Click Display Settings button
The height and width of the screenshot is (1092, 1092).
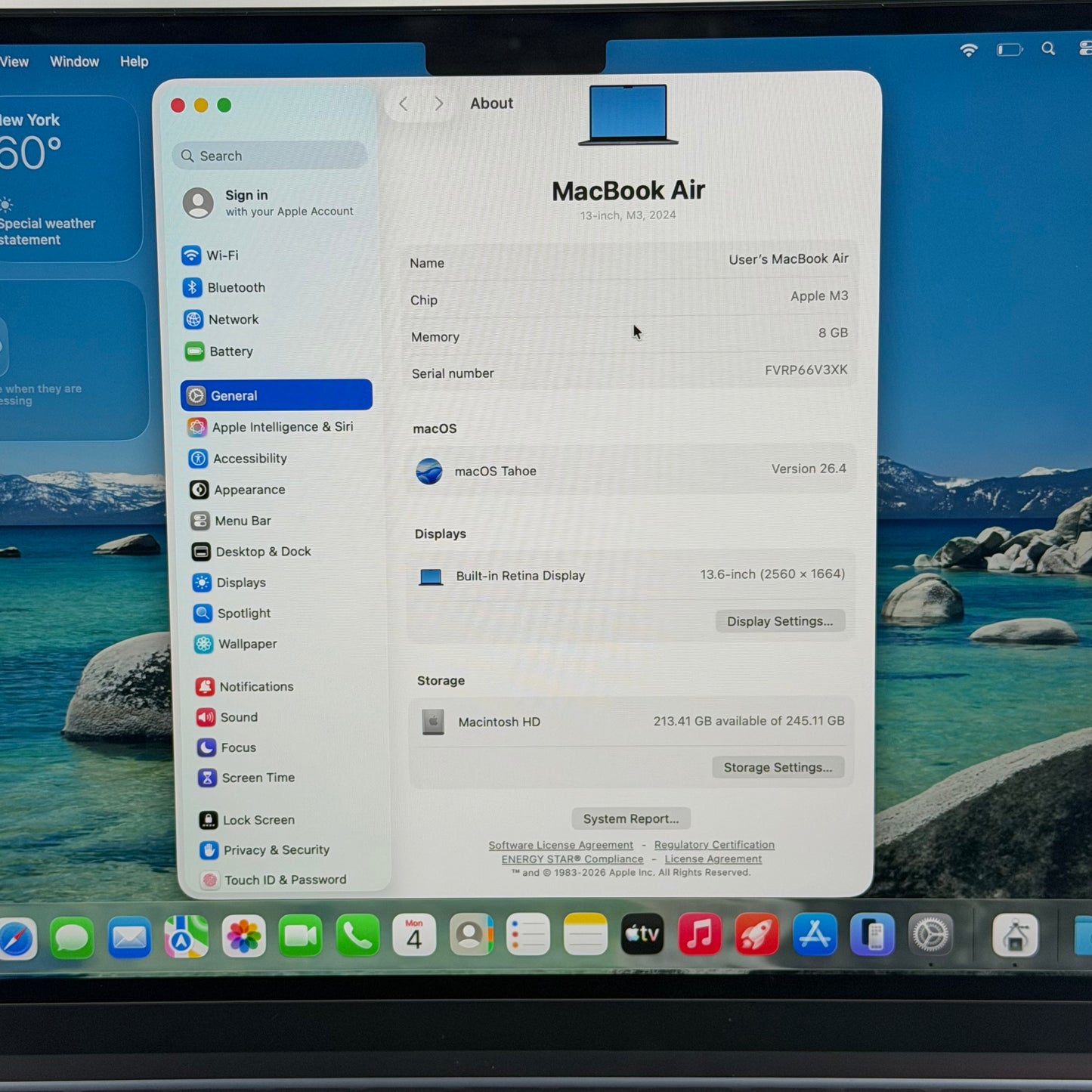coord(780,621)
